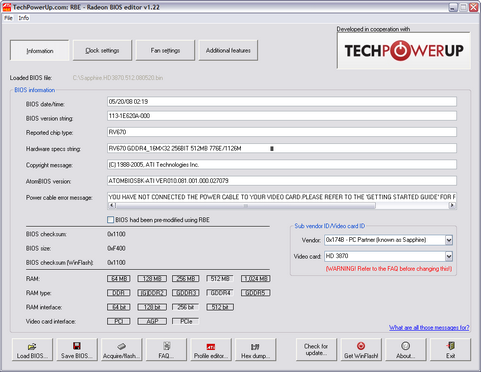Image resolution: width=481 pixels, height=372 pixels.
Task: Launch the Profile editor ATI icon button
Action: pyautogui.click(x=211, y=350)
